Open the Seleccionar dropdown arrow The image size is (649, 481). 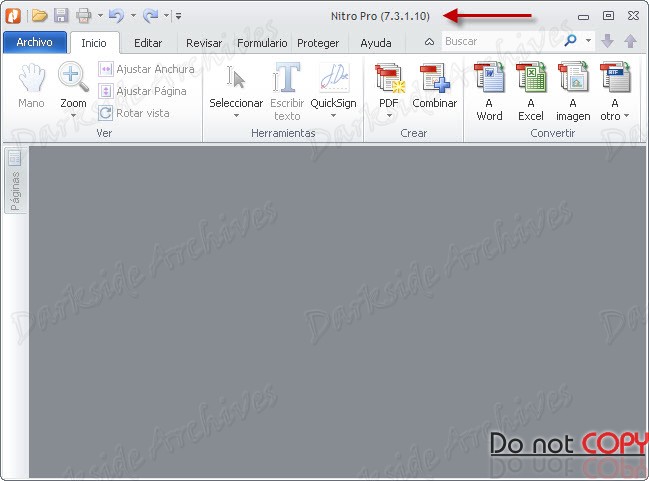(x=236, y=116)
